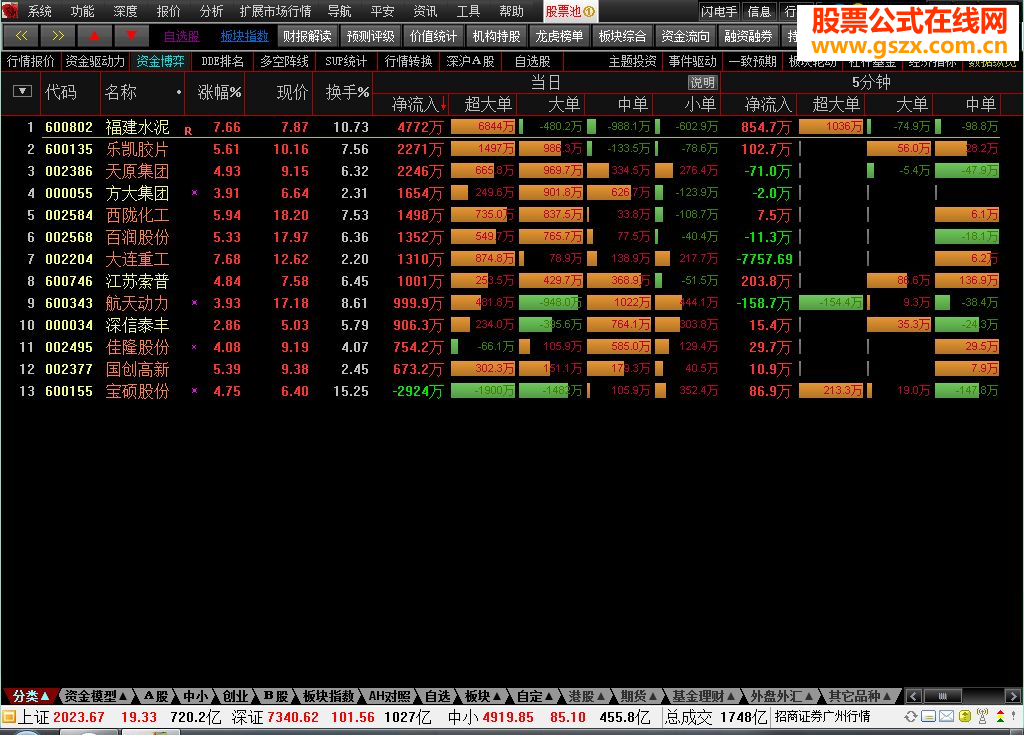Open the 系统 menu

coord(40,11)
